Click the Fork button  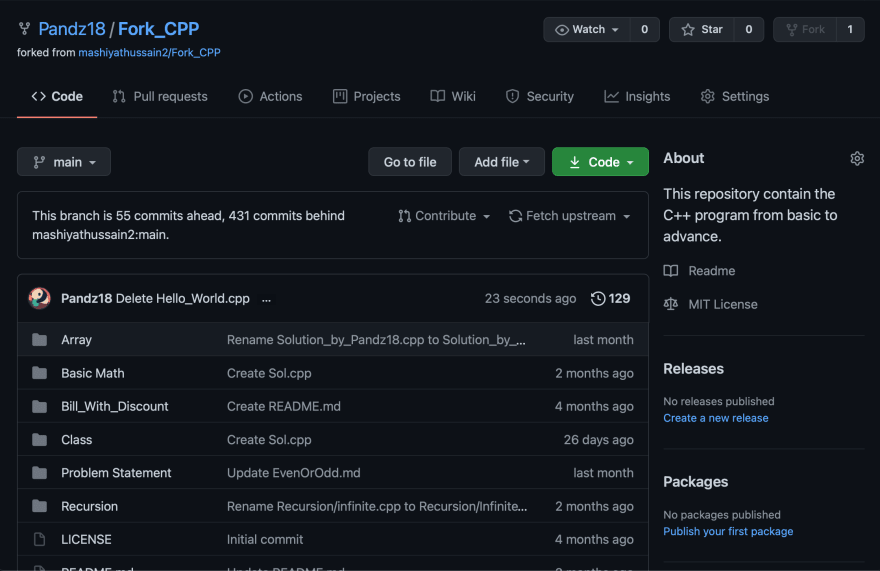tap(805, 29)
